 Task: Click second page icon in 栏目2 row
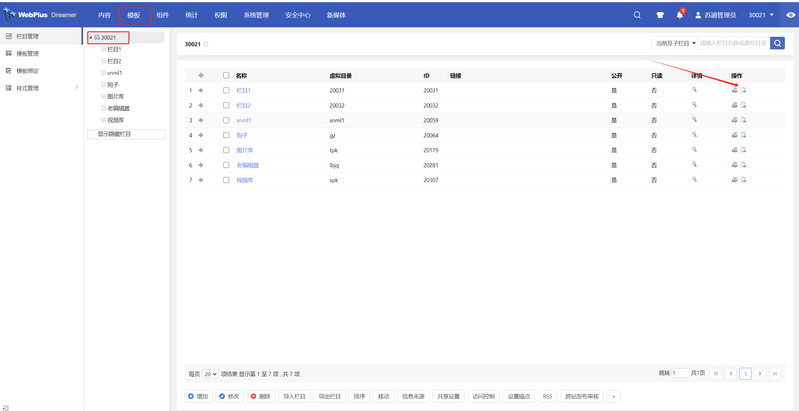click(743, 105)
